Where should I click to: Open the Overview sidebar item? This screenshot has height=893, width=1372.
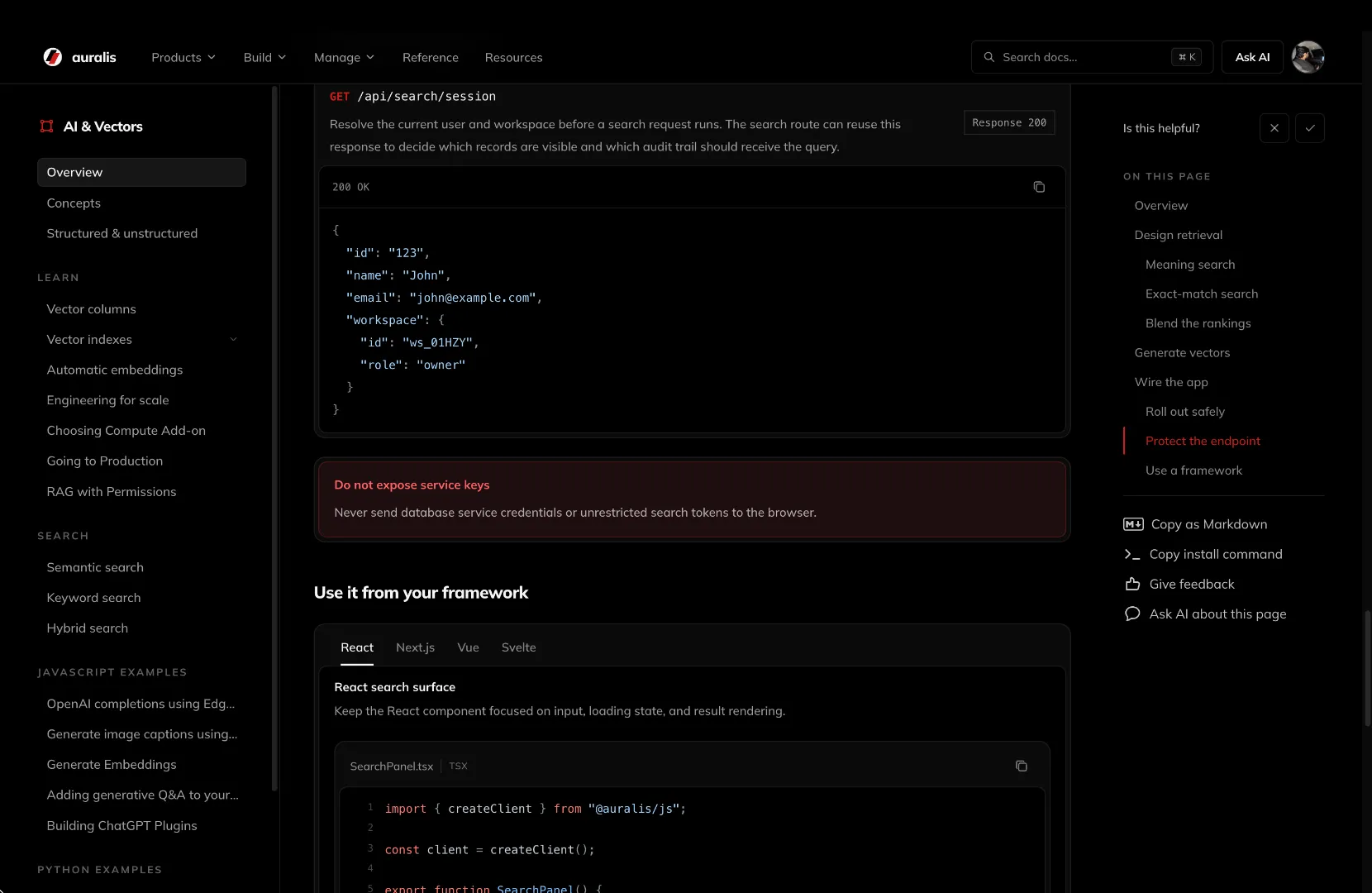141,172
